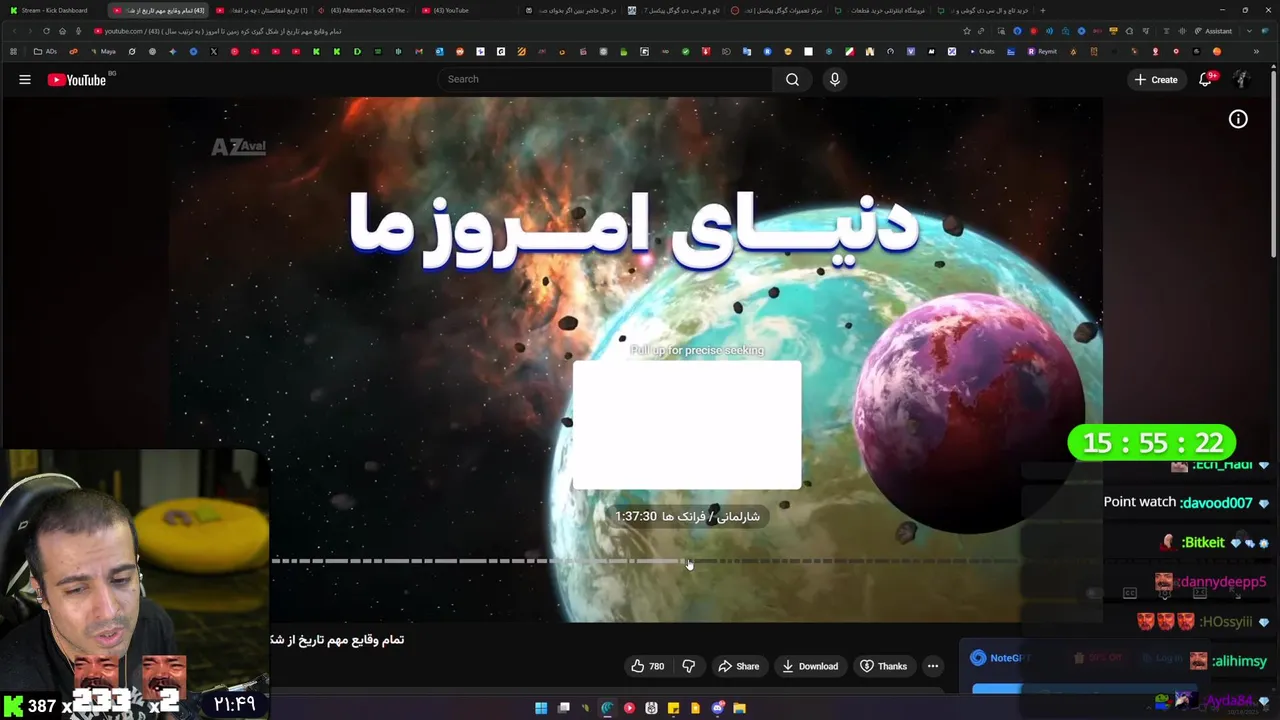Open the Chats bookmark
The height and width of the screenshot is (720, 1280).
click(x=982, y=51)
